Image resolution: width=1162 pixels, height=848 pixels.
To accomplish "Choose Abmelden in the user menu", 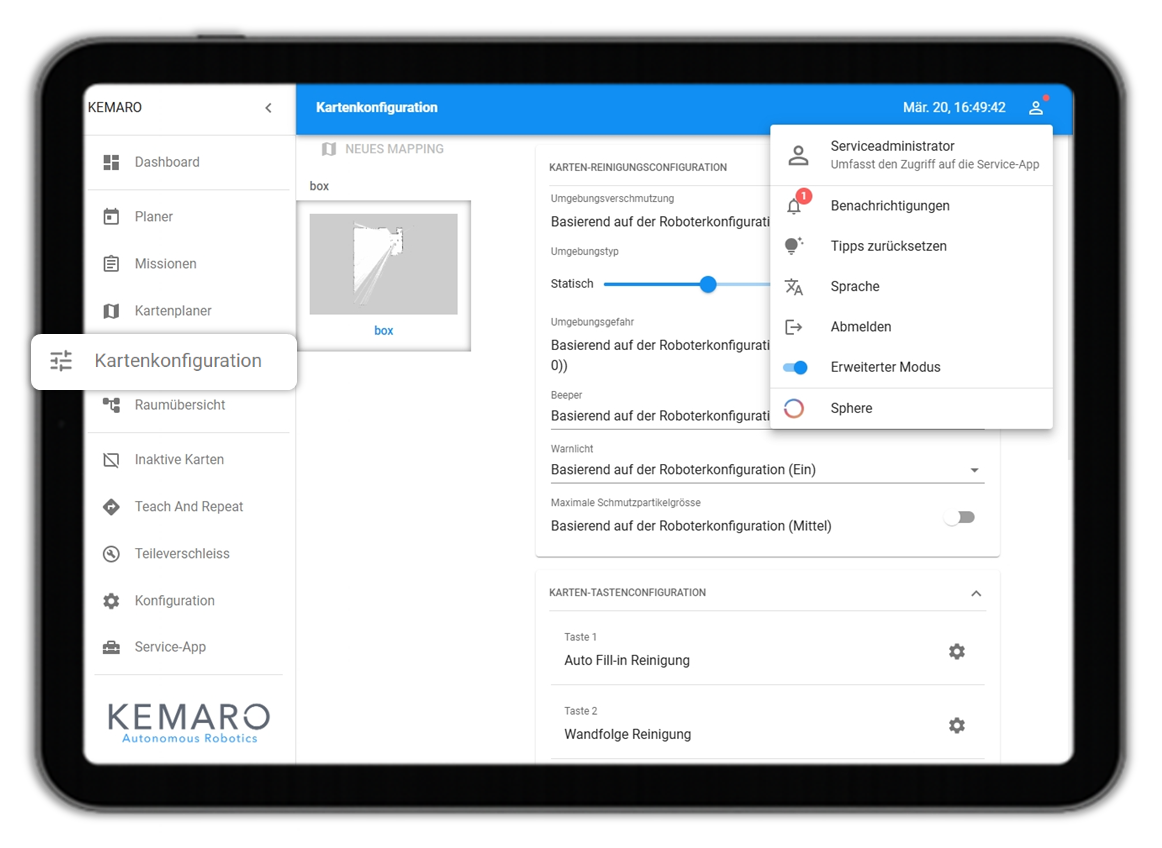I will [x=912, y=327].
